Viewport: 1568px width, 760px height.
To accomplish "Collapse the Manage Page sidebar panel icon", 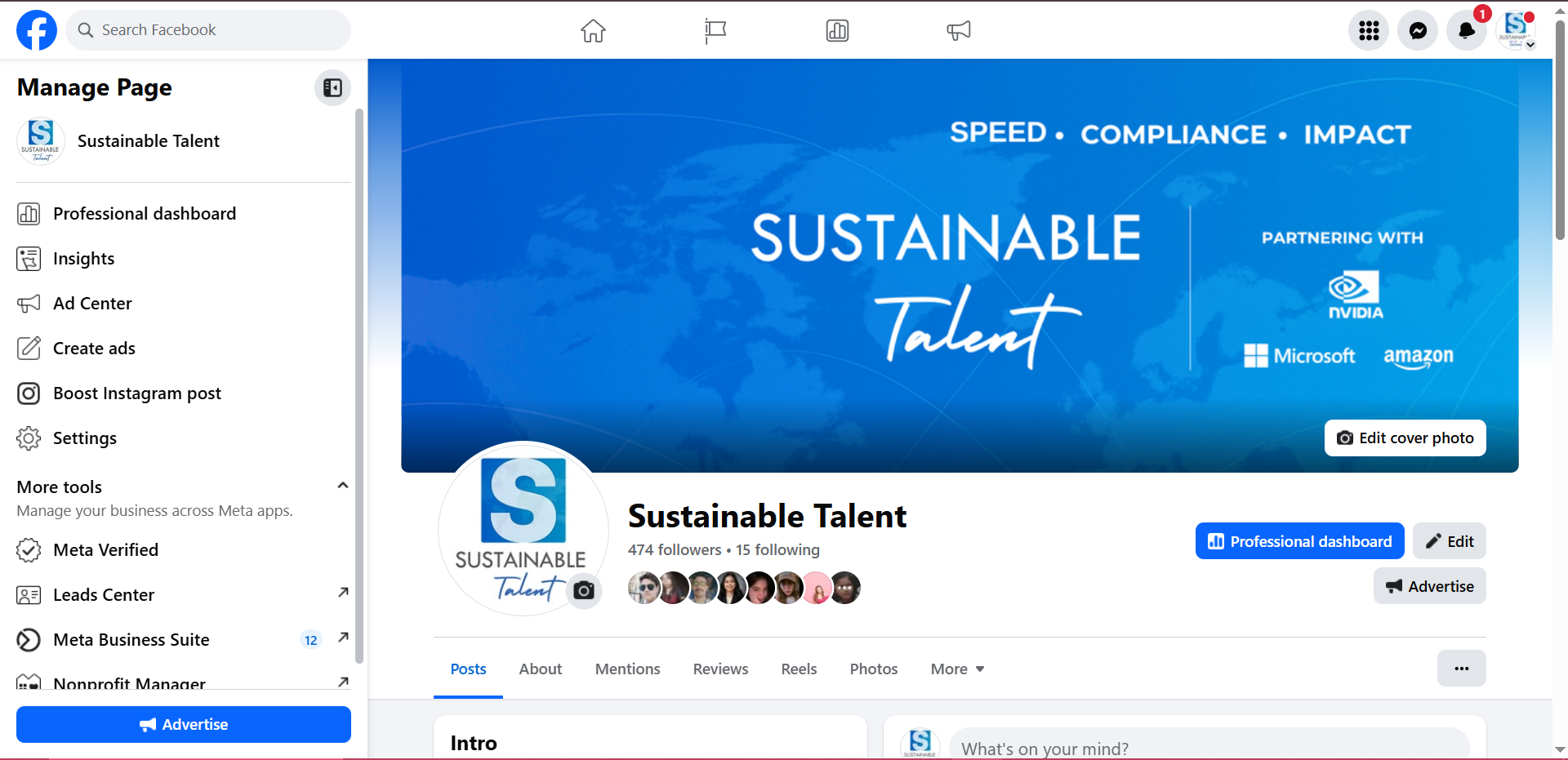I will (332, 87).
